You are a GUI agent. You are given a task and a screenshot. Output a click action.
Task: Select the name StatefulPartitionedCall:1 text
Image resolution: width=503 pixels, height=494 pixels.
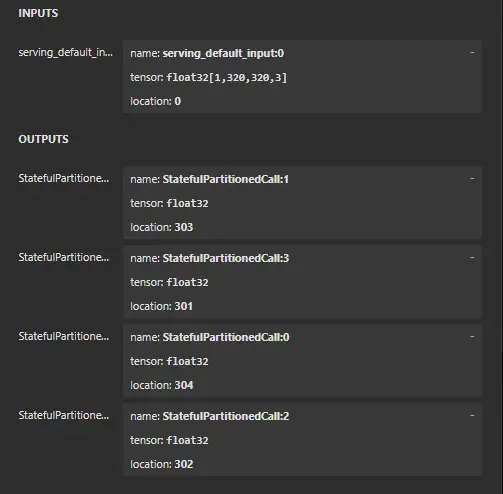pyautogui.click(x=226, y=179)
